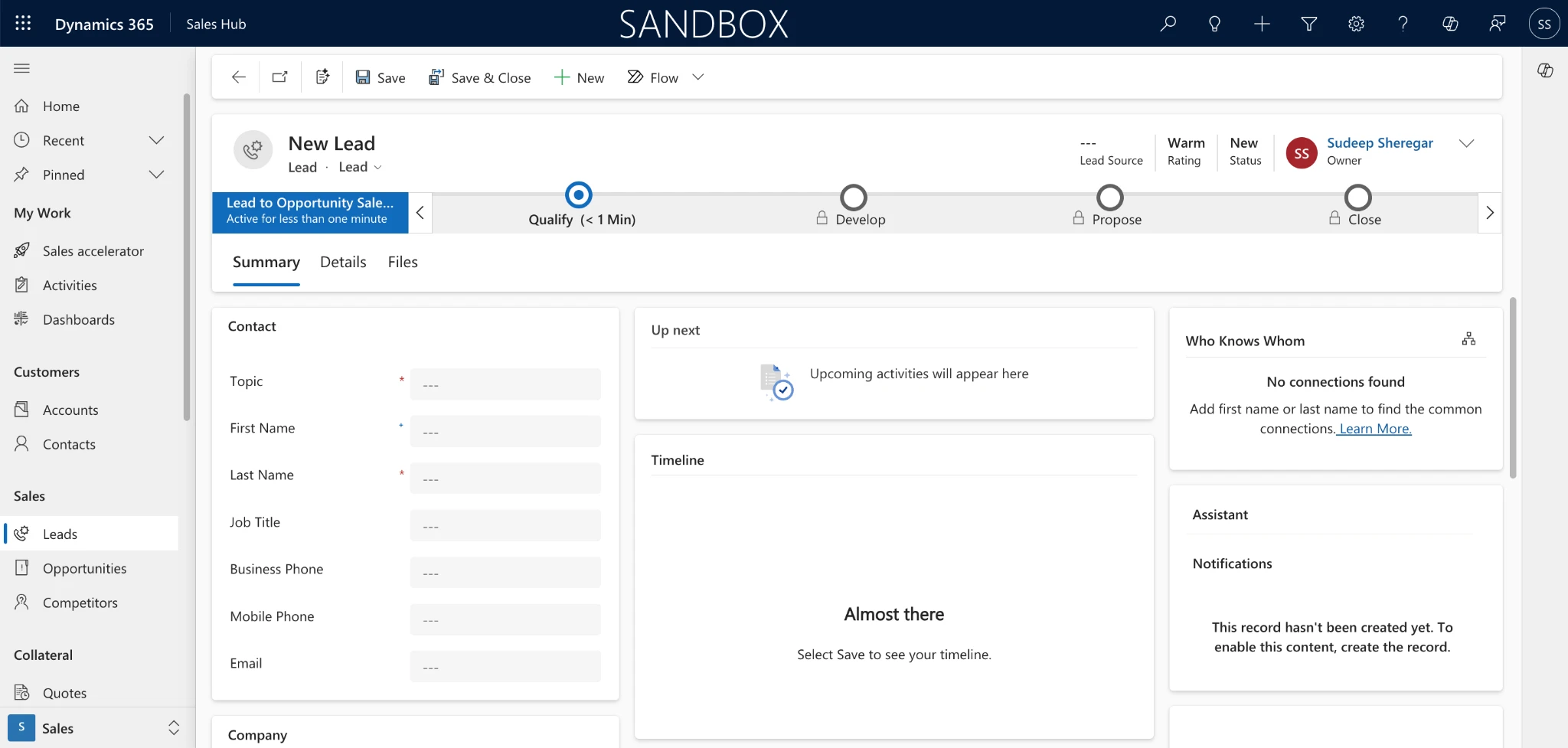Screen dimensions: 1568x748
Task: Click the Search magnifier icon
Action: (1168, 24)
